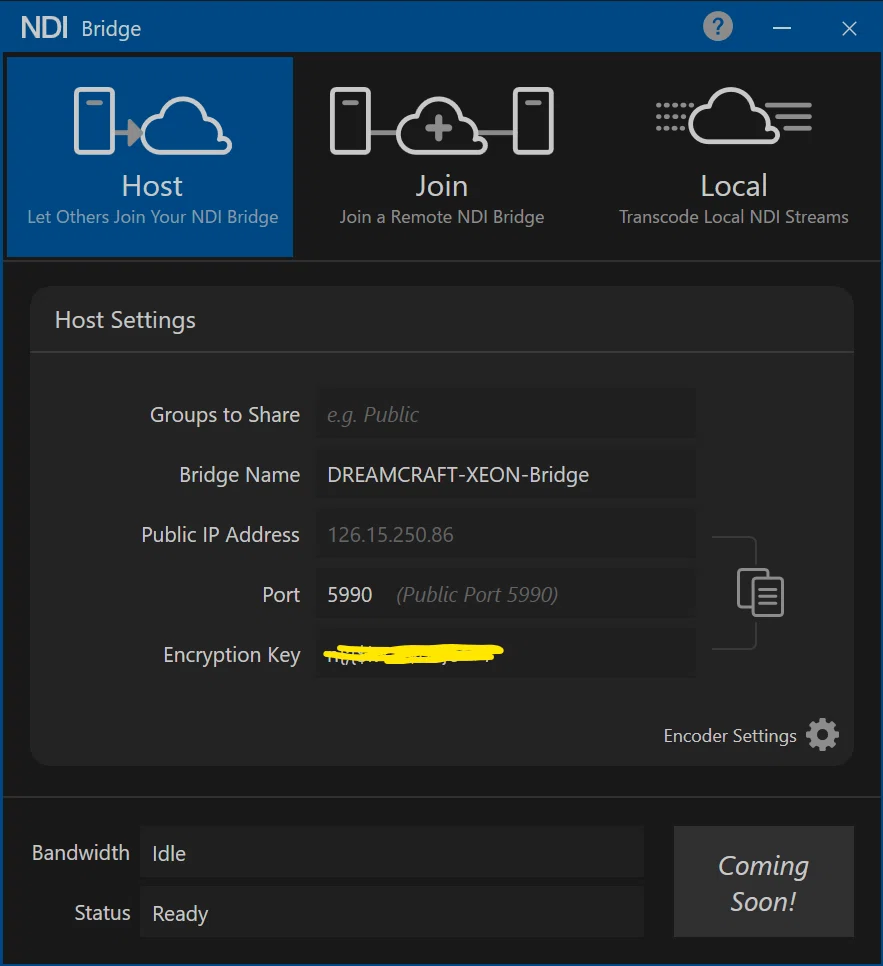Click the Bandwidth Idle readout field
The image size is (883, 966).
coord(391,854)
